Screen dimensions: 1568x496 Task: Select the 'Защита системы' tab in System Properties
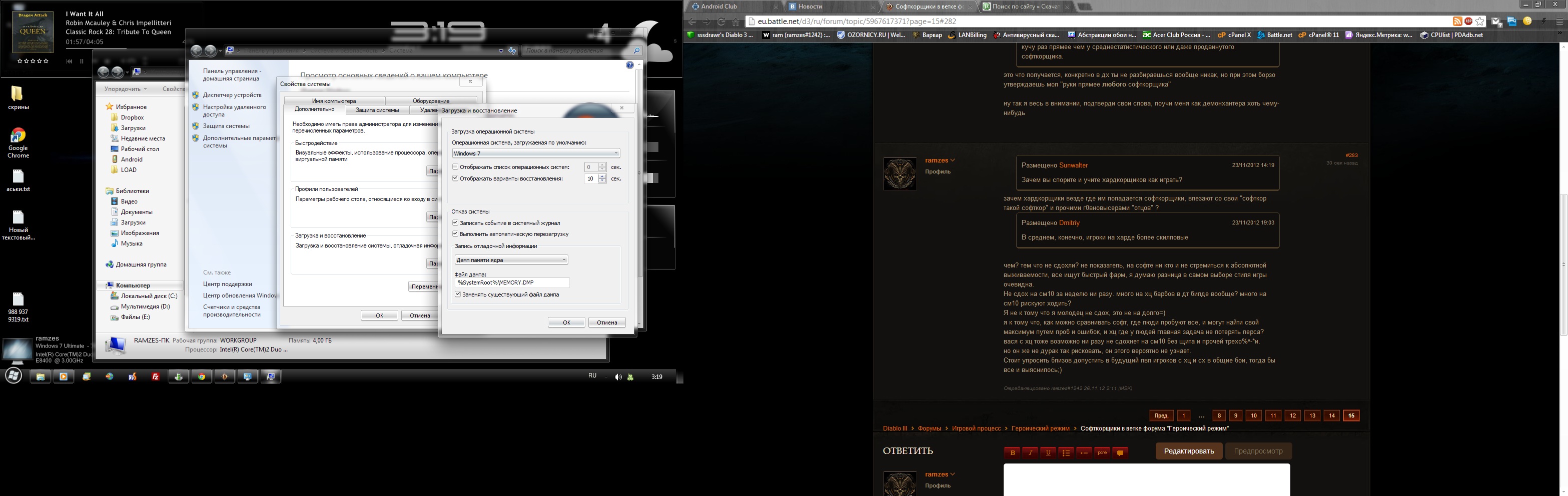(x=377, y=110)
